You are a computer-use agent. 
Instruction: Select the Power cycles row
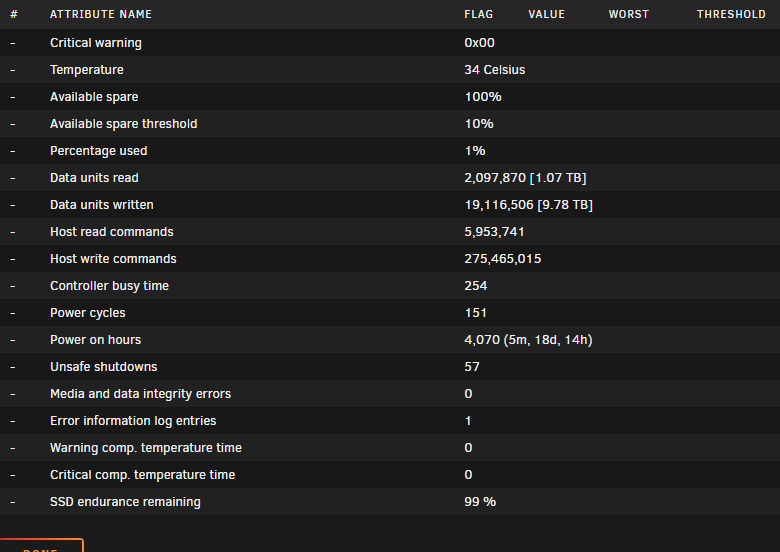pyautogui.click(x=390, y=312)
